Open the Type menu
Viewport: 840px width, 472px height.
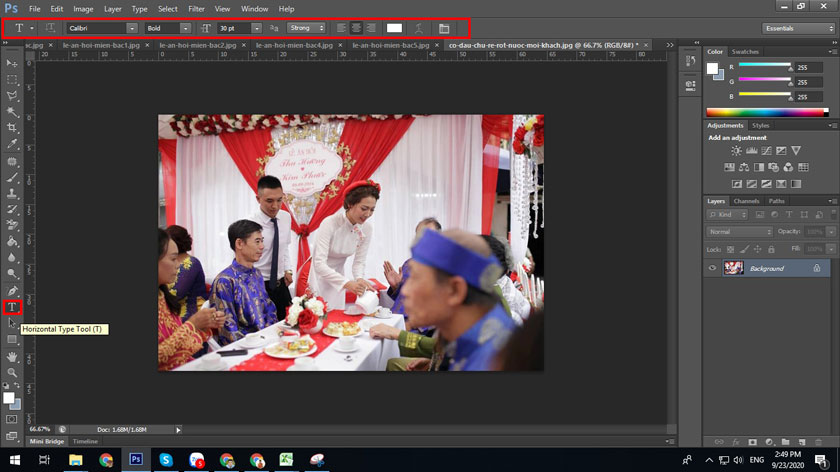coord(139,9)
